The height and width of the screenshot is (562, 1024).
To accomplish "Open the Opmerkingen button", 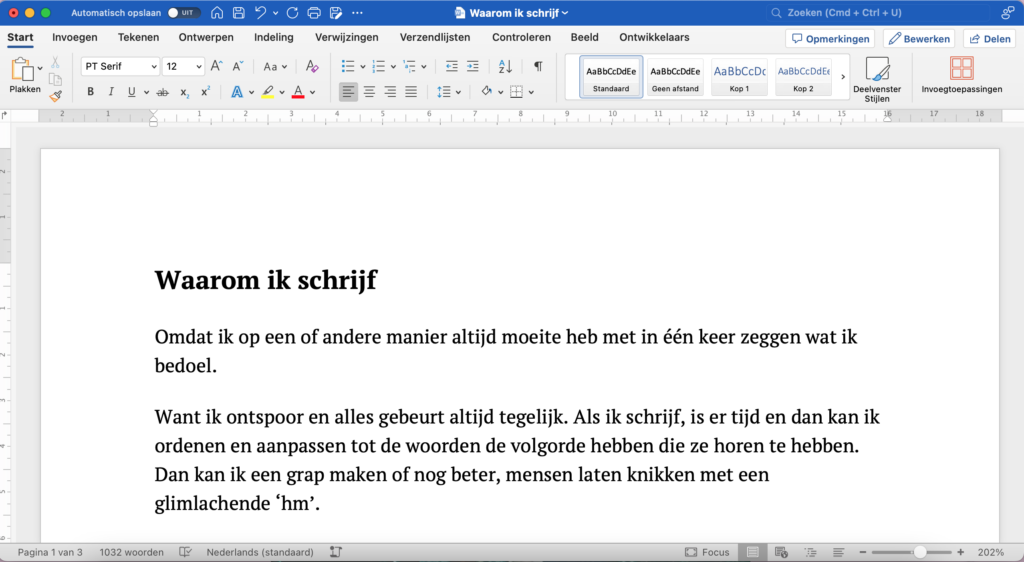I will (829, 38).
